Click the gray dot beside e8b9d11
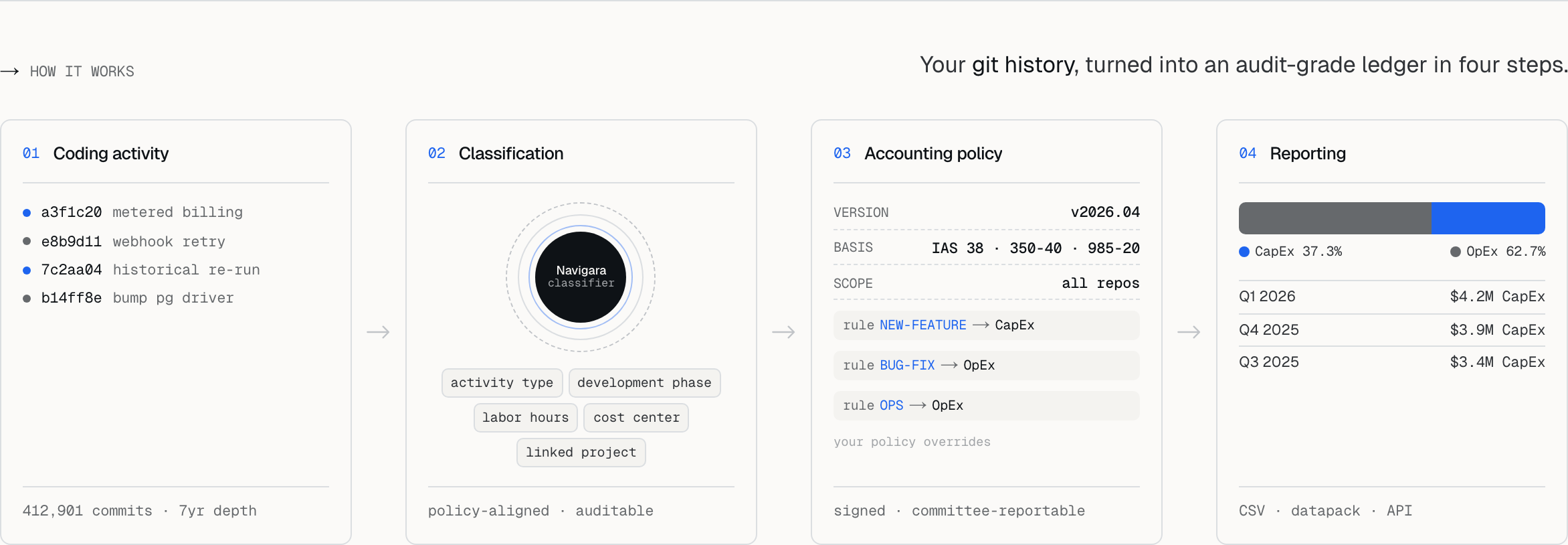 coord(27,241)
